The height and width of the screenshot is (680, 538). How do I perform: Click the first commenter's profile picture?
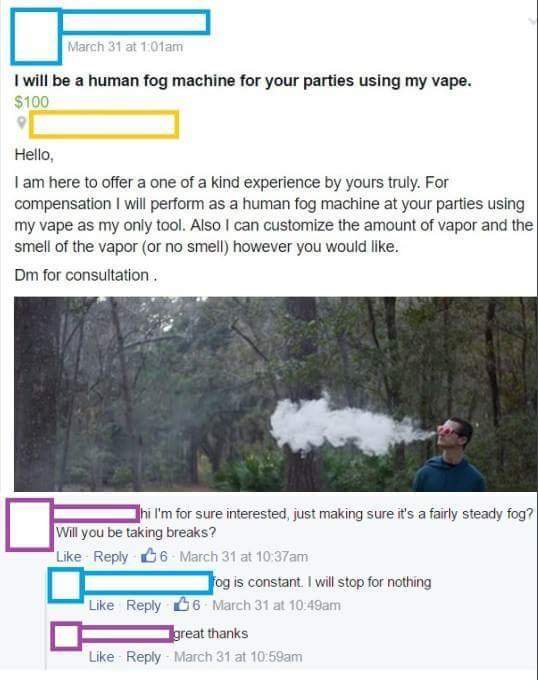pos(29,525)
